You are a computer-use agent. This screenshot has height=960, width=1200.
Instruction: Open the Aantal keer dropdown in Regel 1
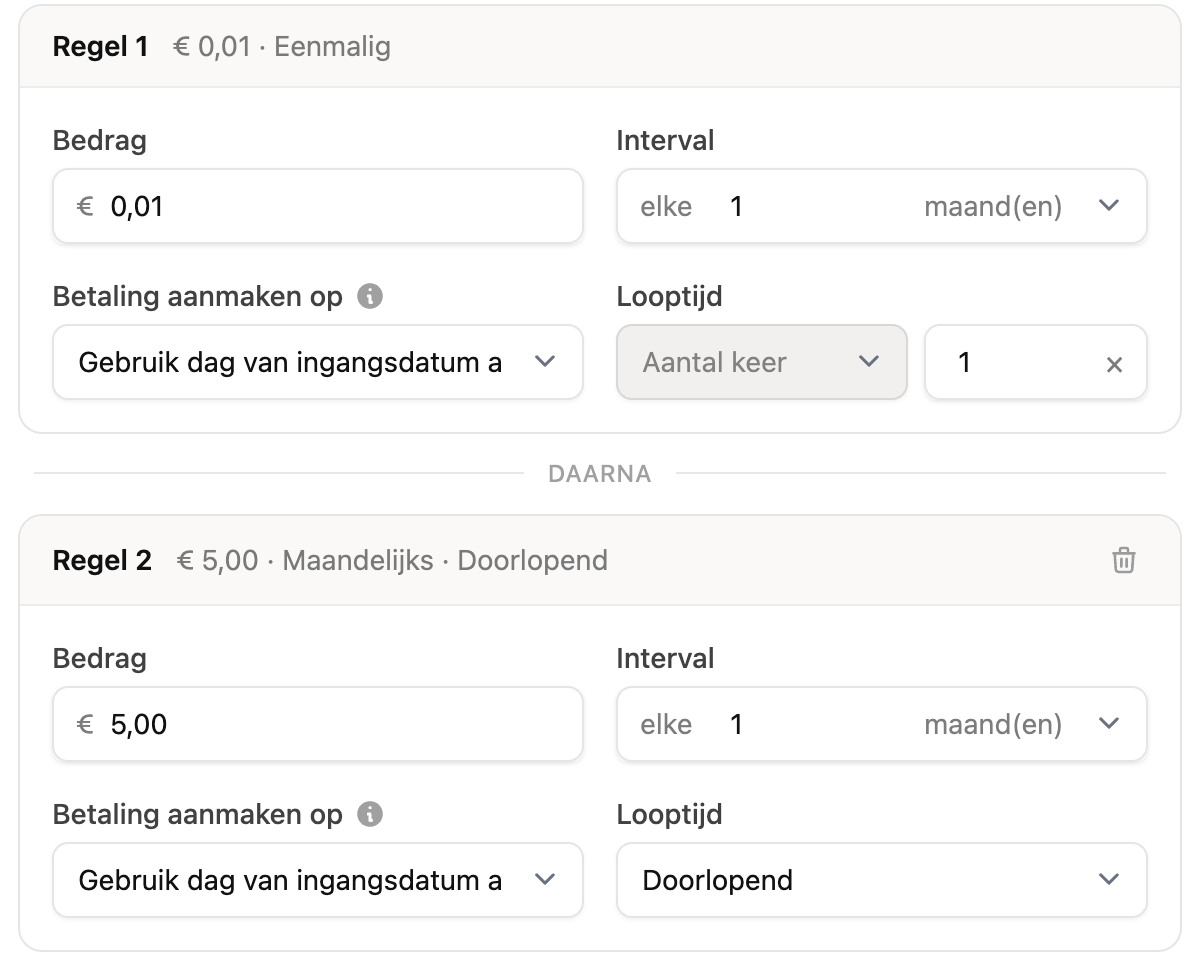762,362
